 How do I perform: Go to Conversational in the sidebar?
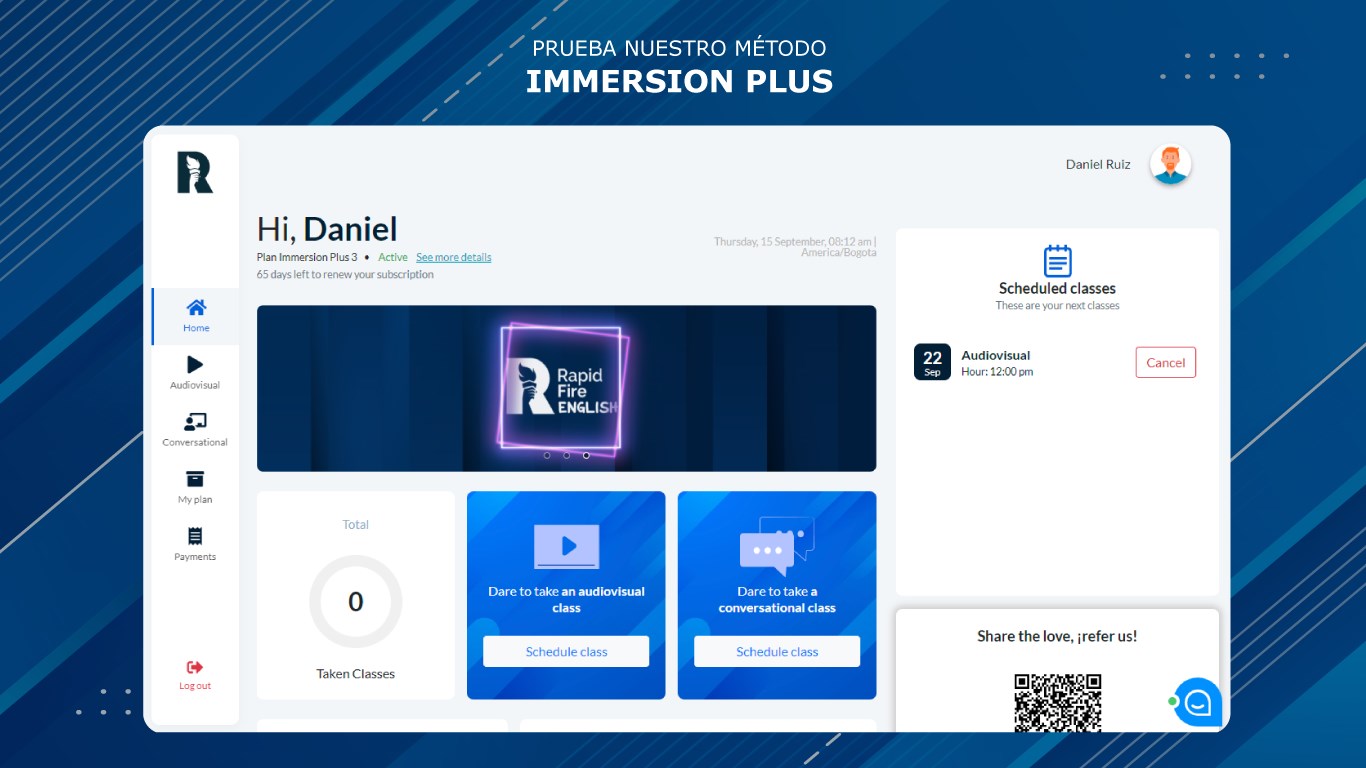click(195, 430)
